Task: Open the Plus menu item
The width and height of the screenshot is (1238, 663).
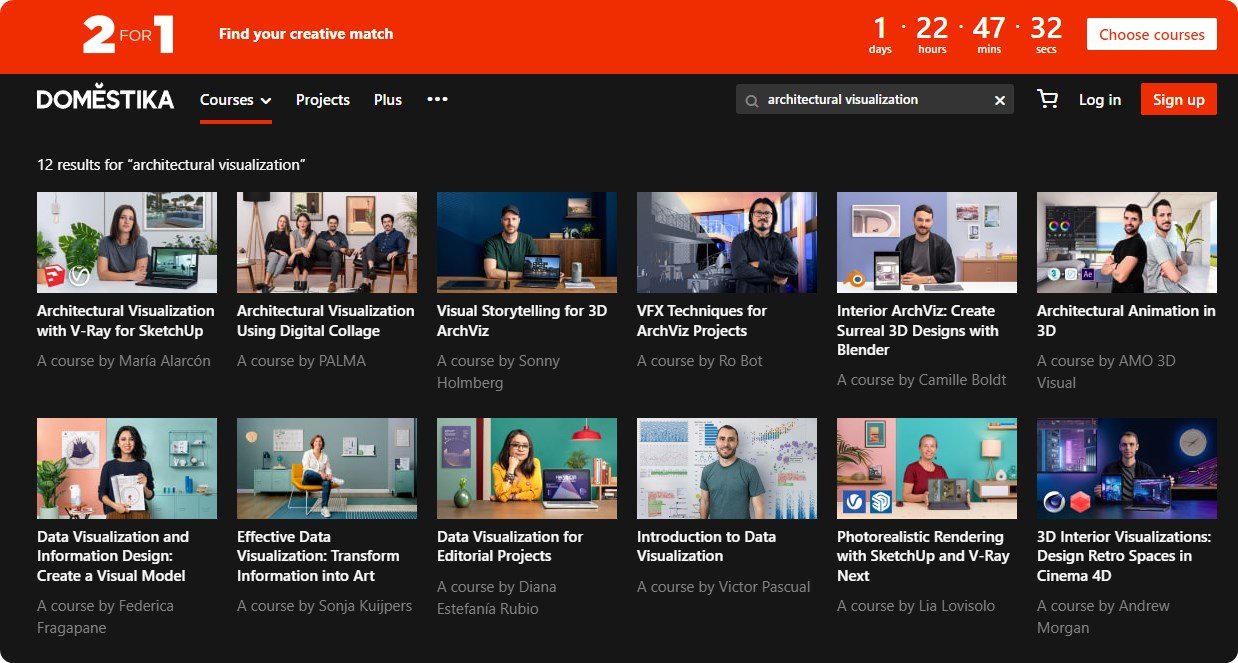Action: (388, 99)
